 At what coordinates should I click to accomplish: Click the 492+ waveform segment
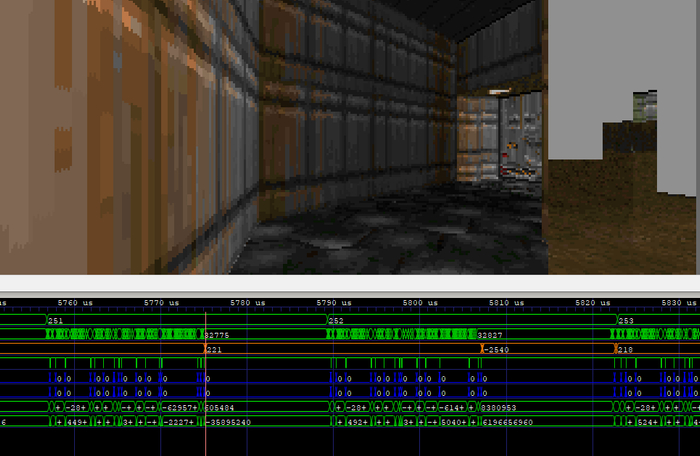coord(356,422)
